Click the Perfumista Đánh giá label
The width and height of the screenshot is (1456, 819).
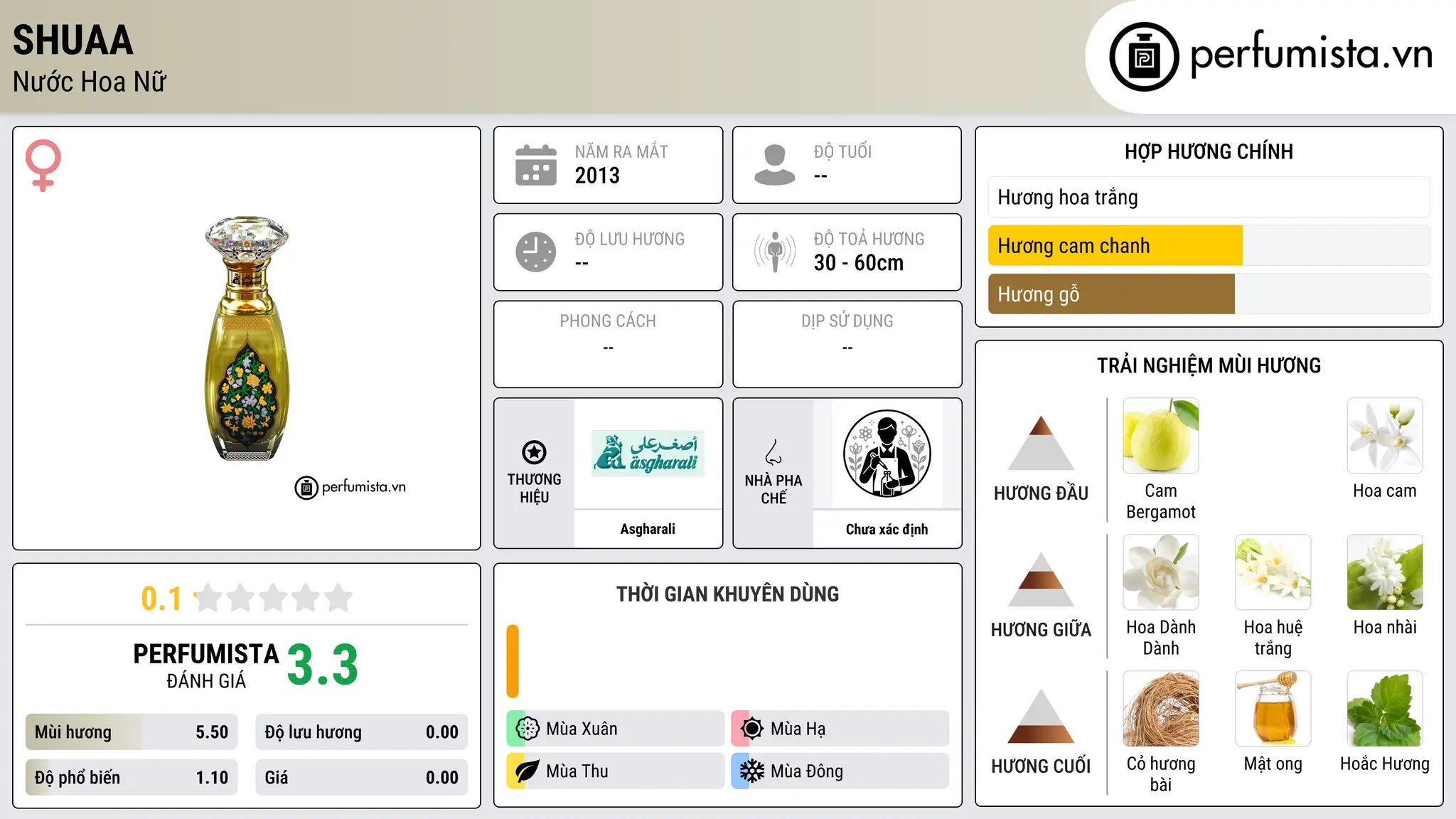point(206,665)
